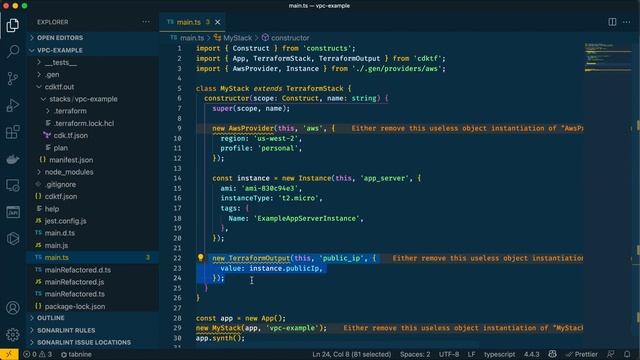This screenshot has height=360, width=640.
Task: Click the TypeScript version 4.4.3
Action: click(x=531, y=354)
